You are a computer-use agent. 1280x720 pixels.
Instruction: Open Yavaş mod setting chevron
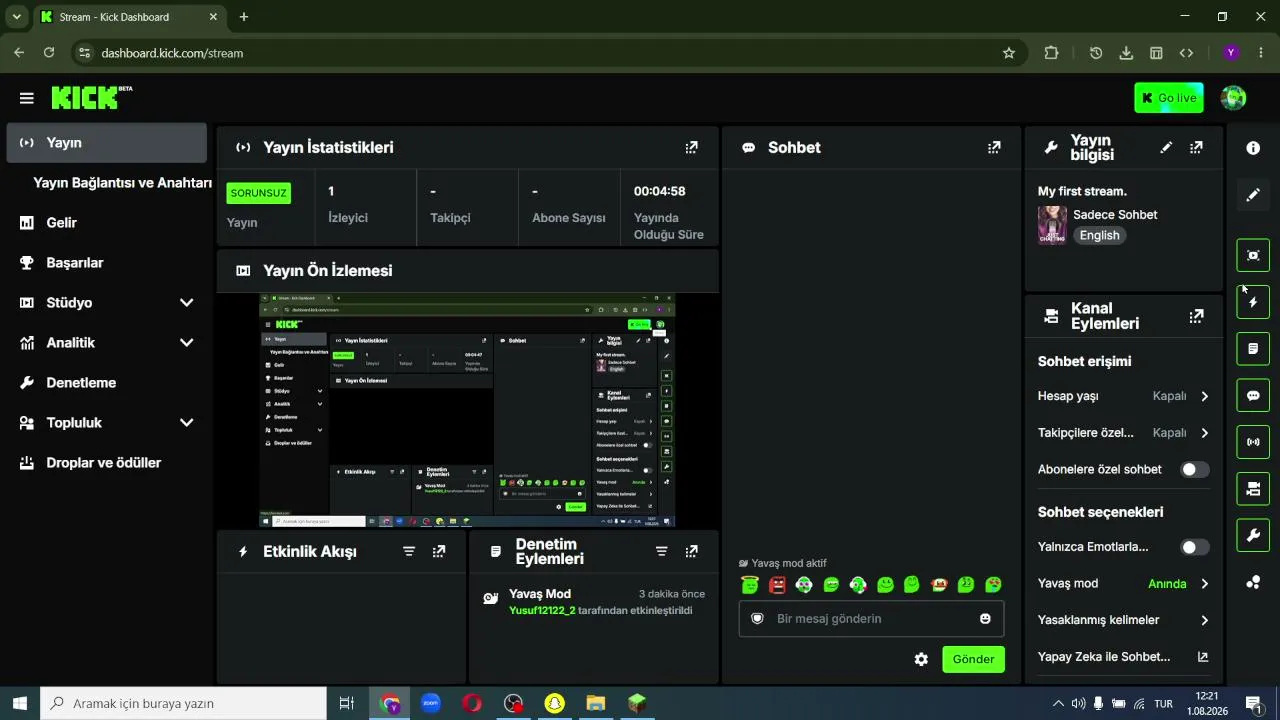[x=1204, y=584]
